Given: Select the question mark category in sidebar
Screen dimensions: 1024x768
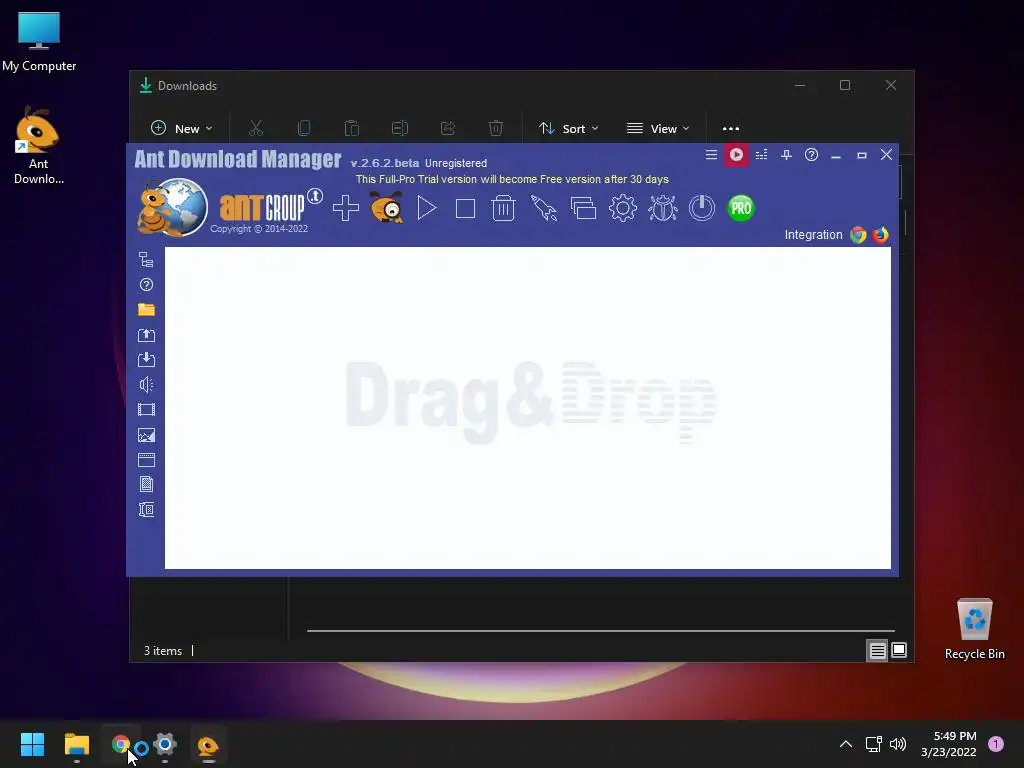Looking at the screenshot, I should [146, 285].
